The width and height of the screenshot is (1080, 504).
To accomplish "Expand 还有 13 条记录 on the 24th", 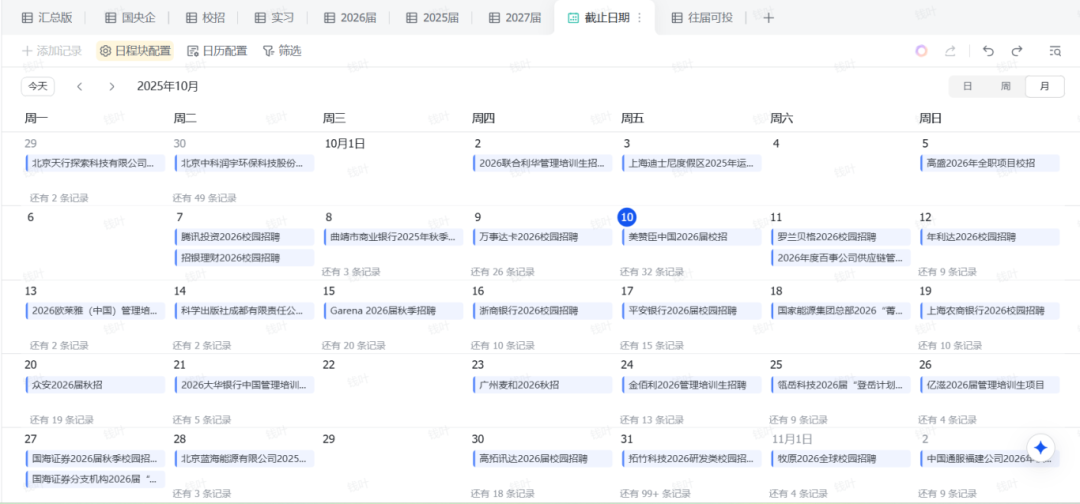I will [x=652, y=419].
